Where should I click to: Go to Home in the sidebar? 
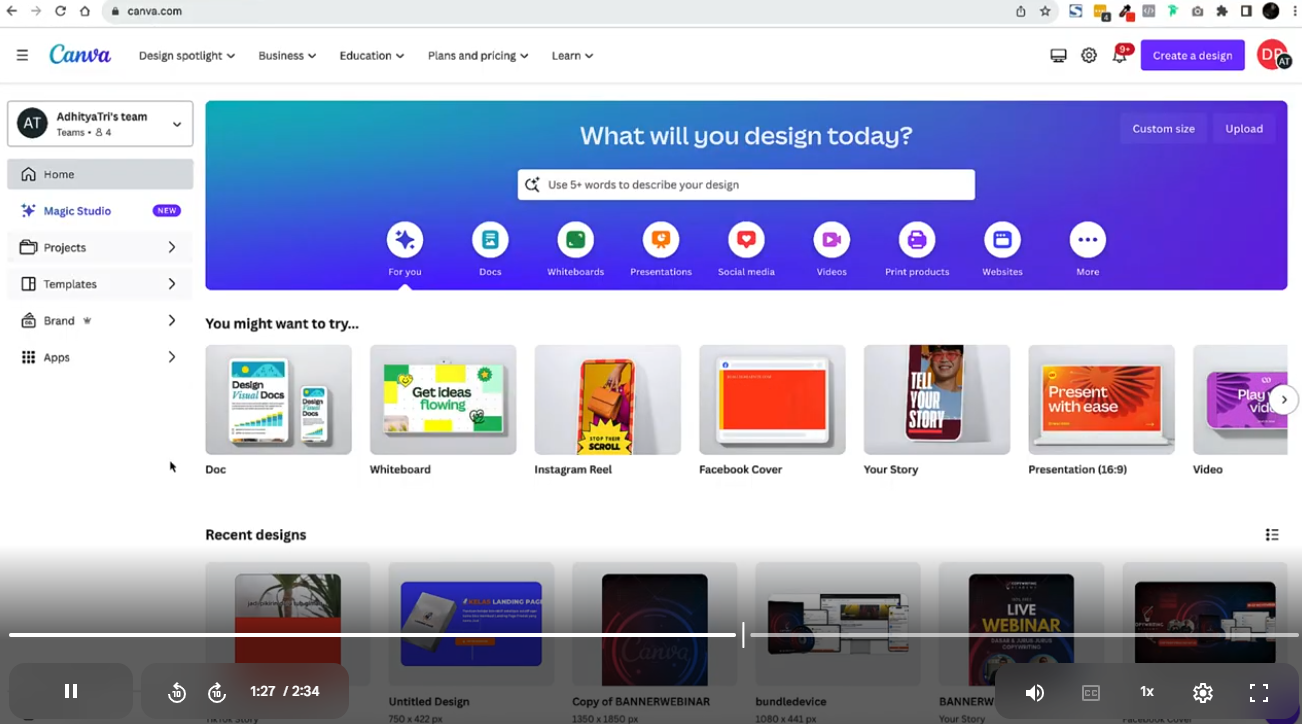point(100,174)
